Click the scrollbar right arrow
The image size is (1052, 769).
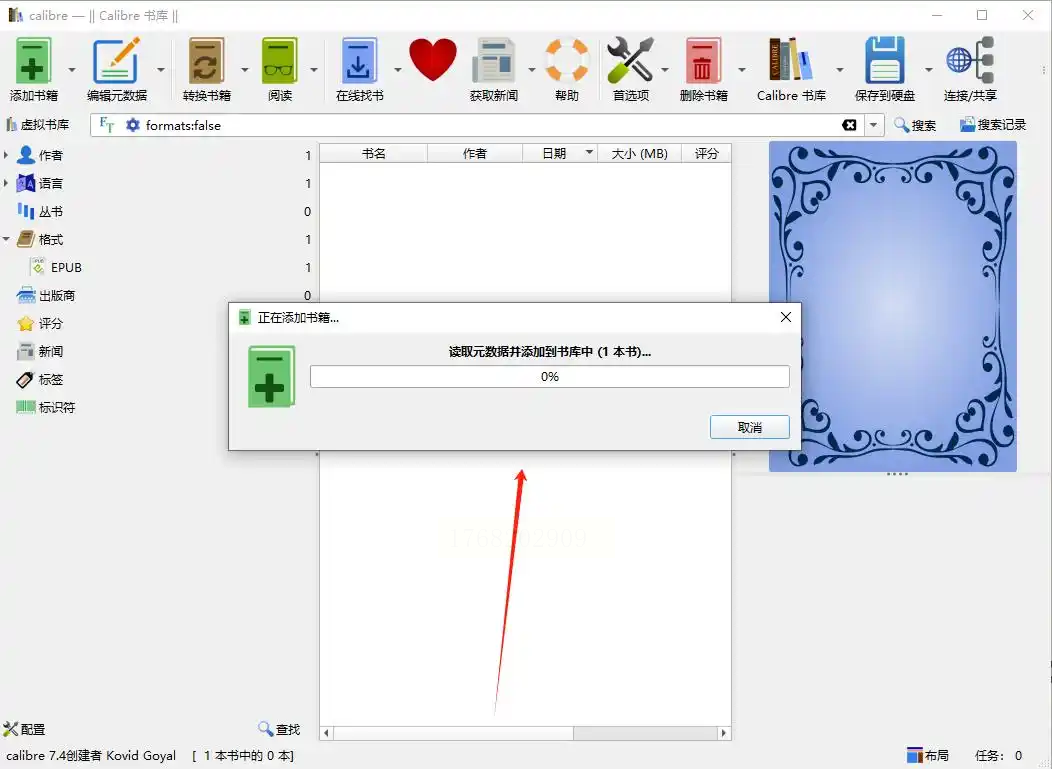click(723, 733)
